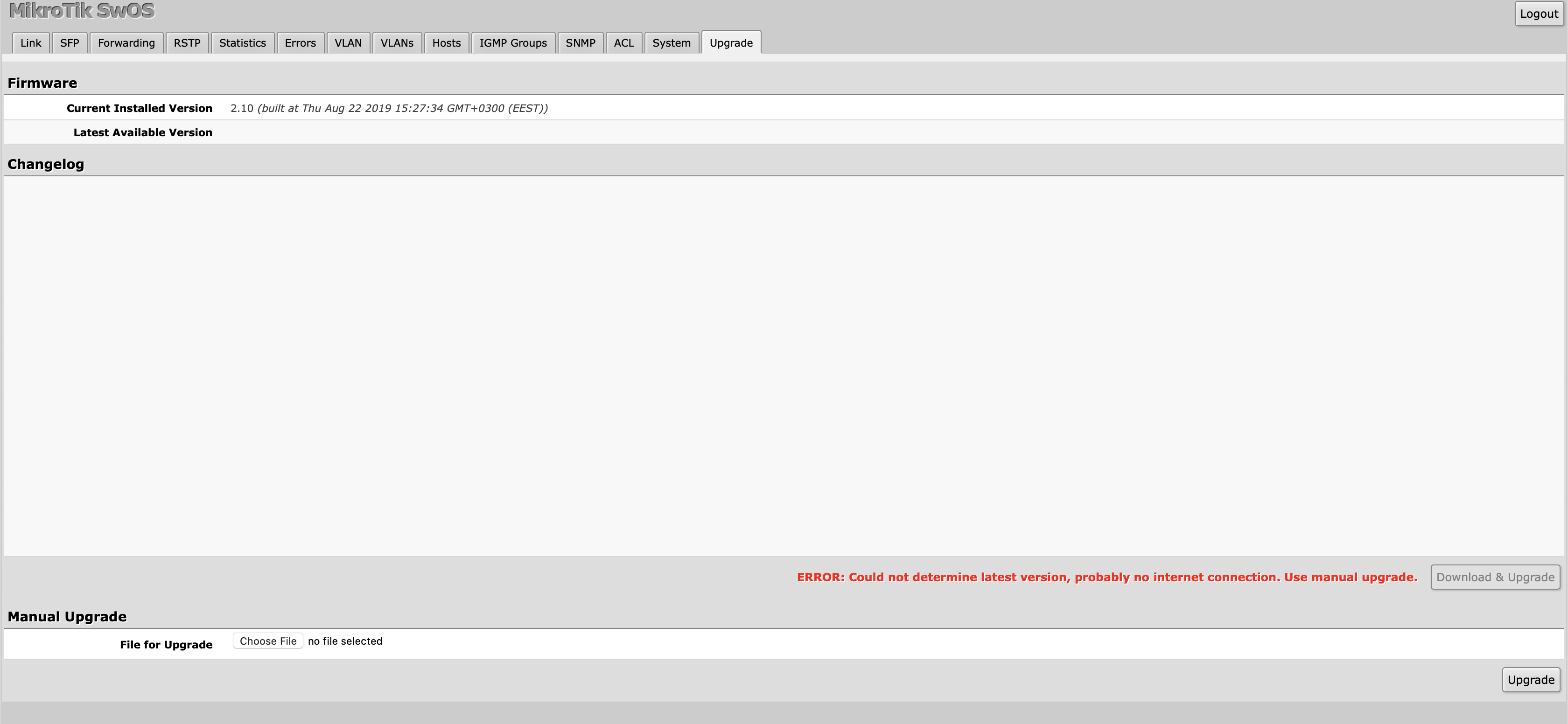The height and width of the screenshot is (724, 1568).
Task: Click the File for Upgrade label
Action: (x=166, y=644)
